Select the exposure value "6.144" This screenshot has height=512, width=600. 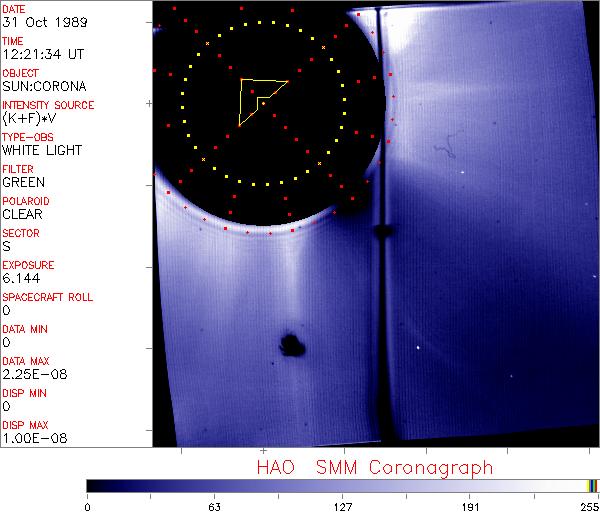[21, 278]
